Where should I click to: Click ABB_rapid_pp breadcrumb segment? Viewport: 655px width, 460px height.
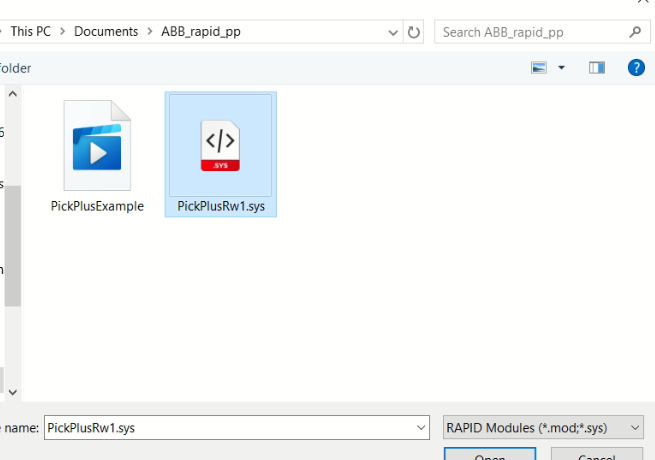point(201,32)
